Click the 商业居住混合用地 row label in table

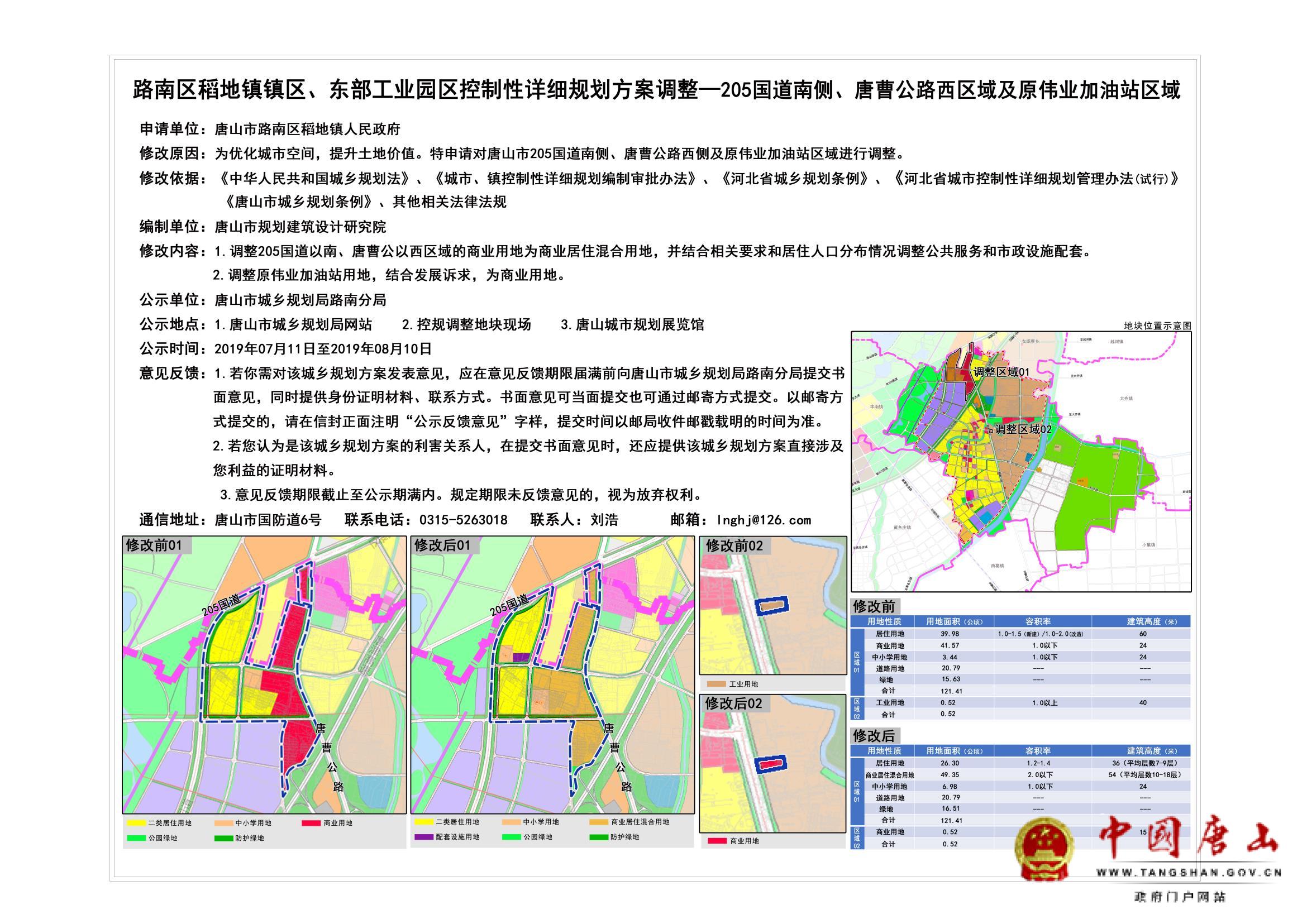(x=890, y=775)
